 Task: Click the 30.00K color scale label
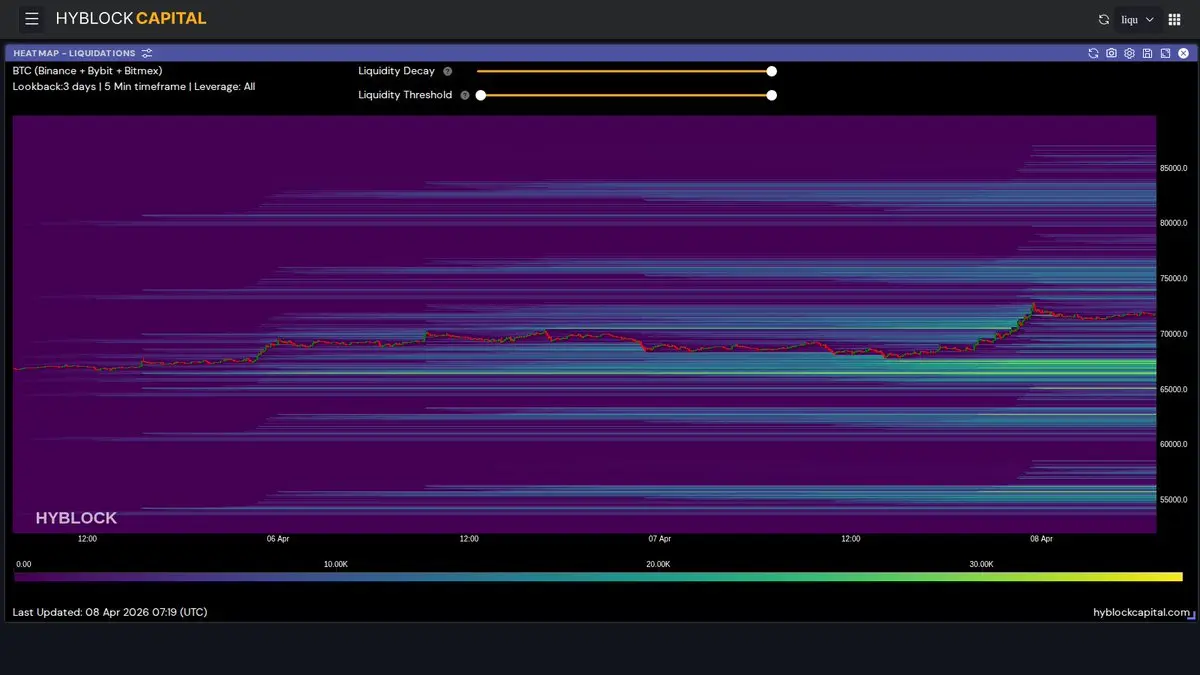981,565
